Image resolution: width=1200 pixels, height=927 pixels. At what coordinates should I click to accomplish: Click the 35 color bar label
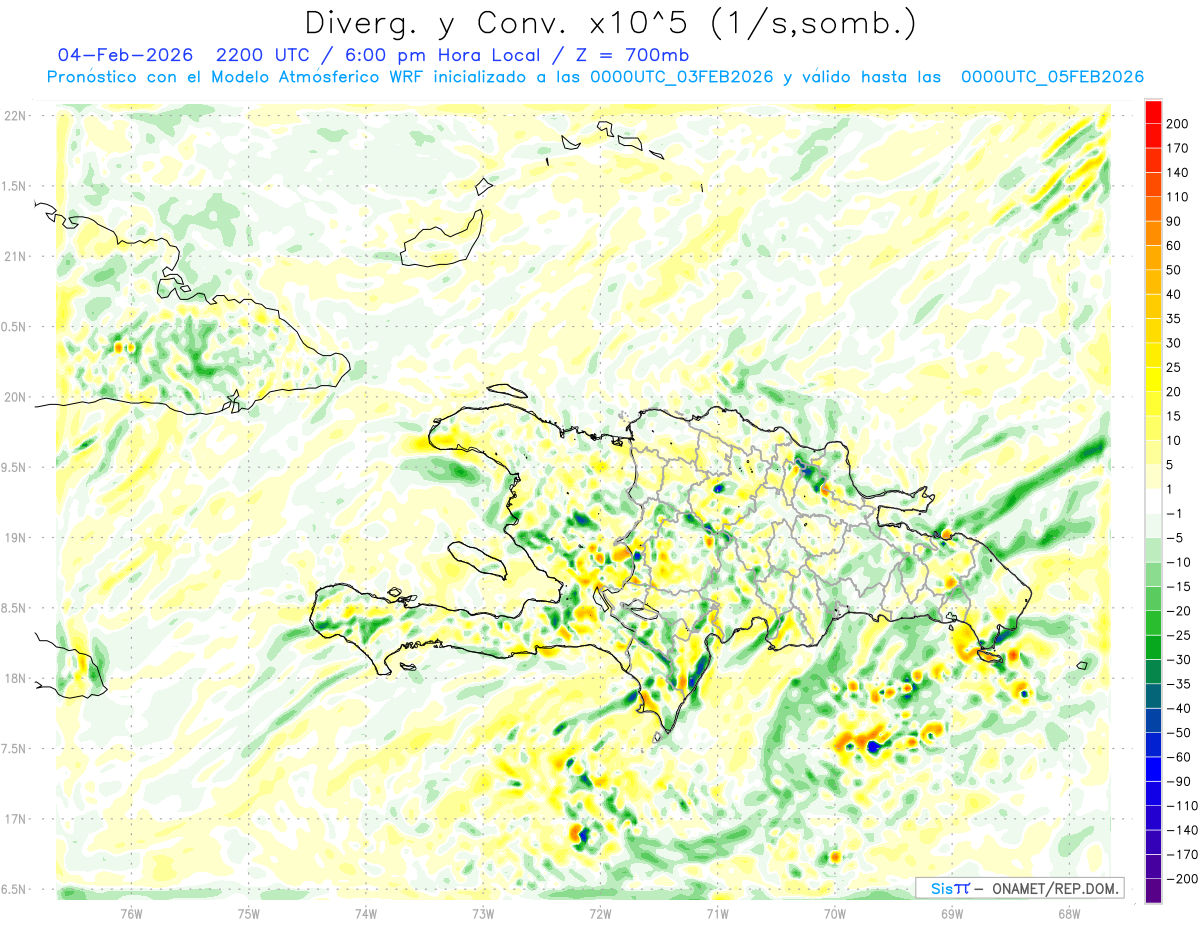coord(1174,319)
